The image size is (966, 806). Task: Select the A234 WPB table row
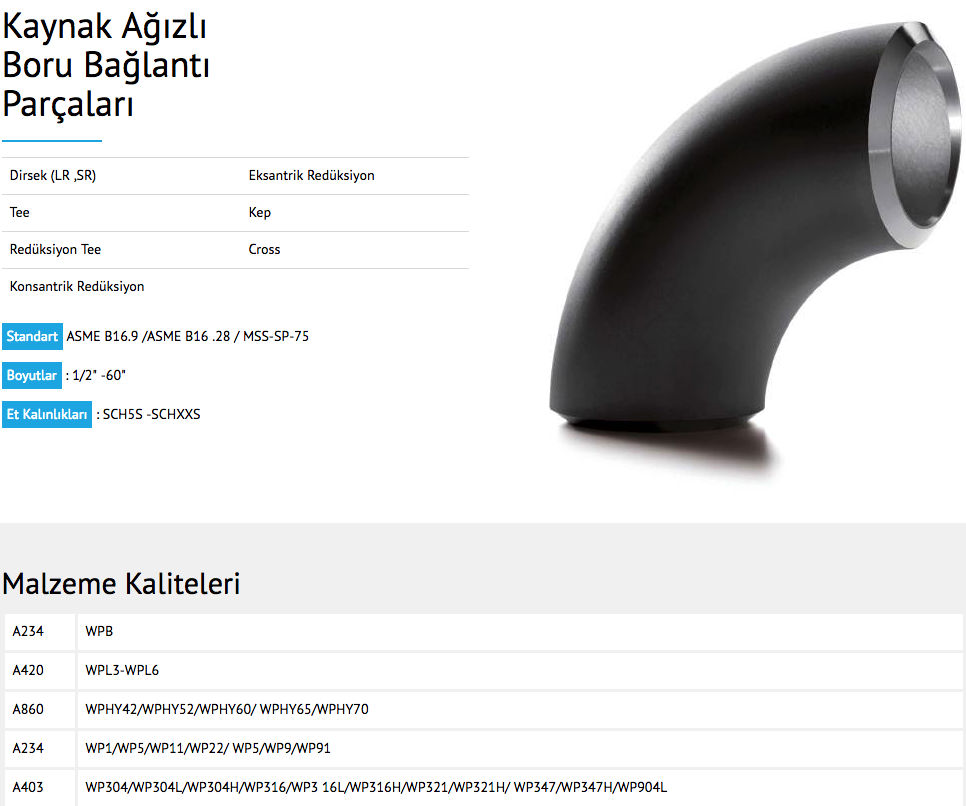coord(484,632)
